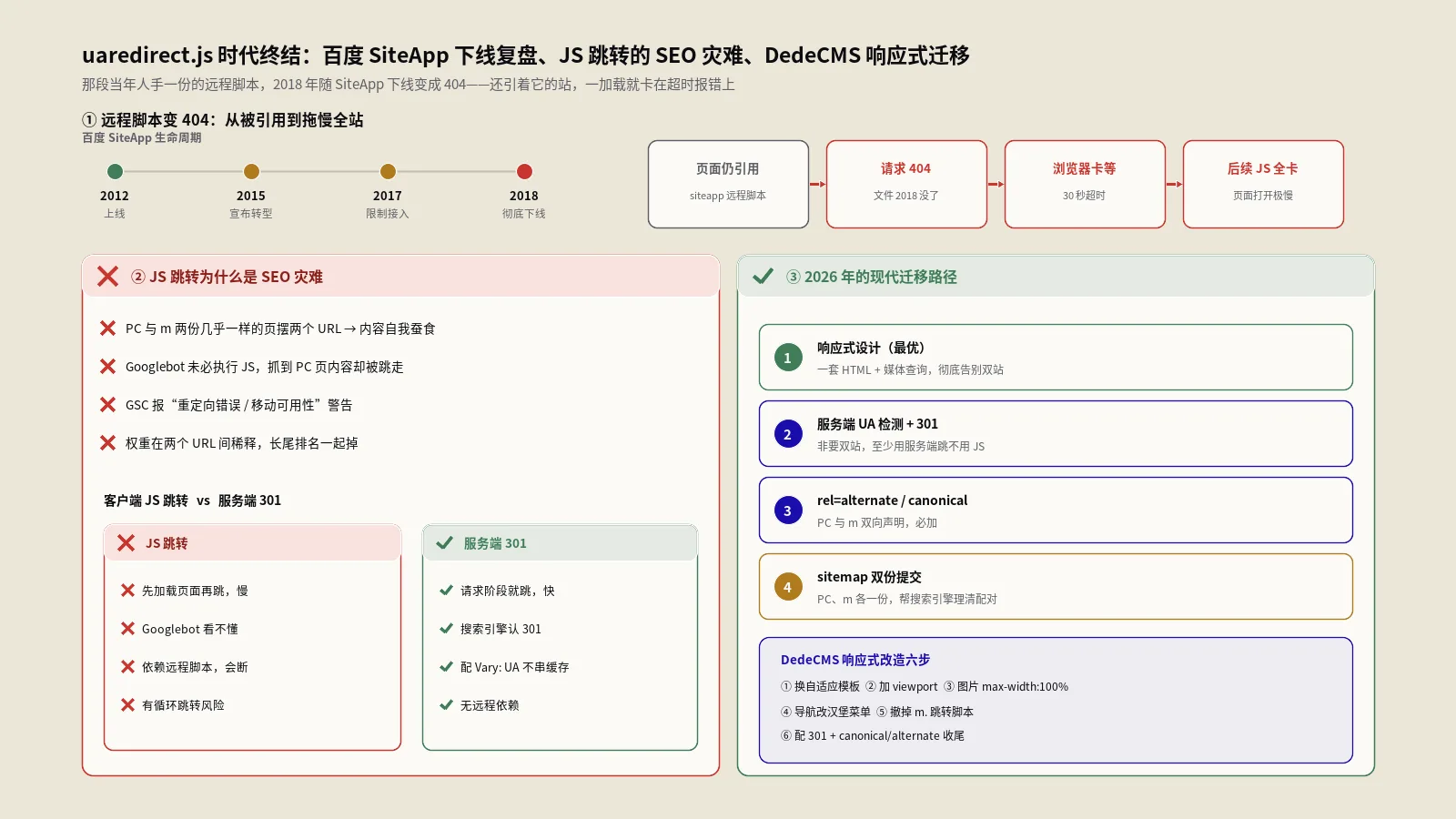The height and width of the screenshot is (819, 1456).
Task: Click the red X beside JS 跳转为什么是 SEO 灾难
Action: coord(107,277)
